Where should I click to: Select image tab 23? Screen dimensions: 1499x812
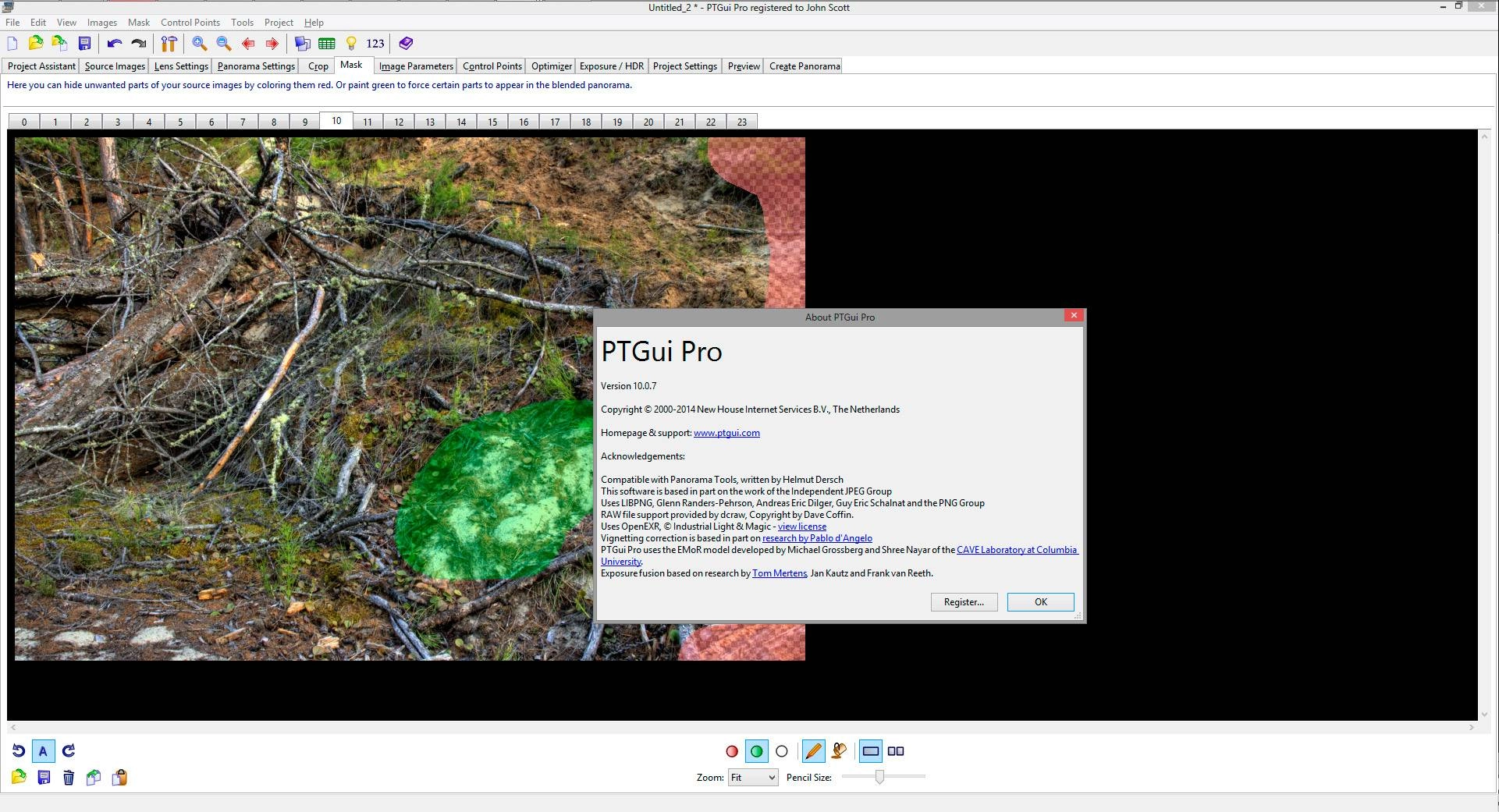742,122
